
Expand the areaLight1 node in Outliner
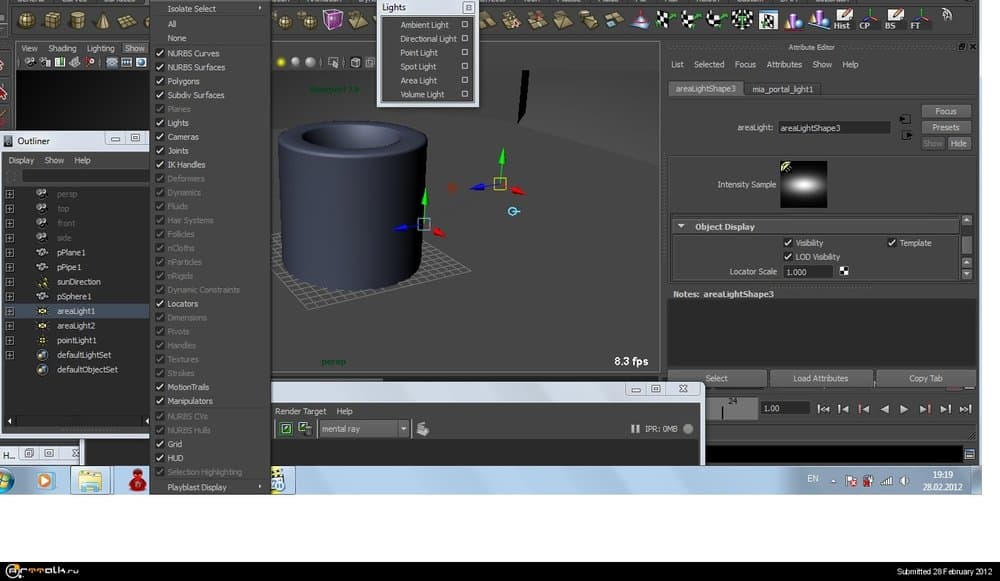9,311
